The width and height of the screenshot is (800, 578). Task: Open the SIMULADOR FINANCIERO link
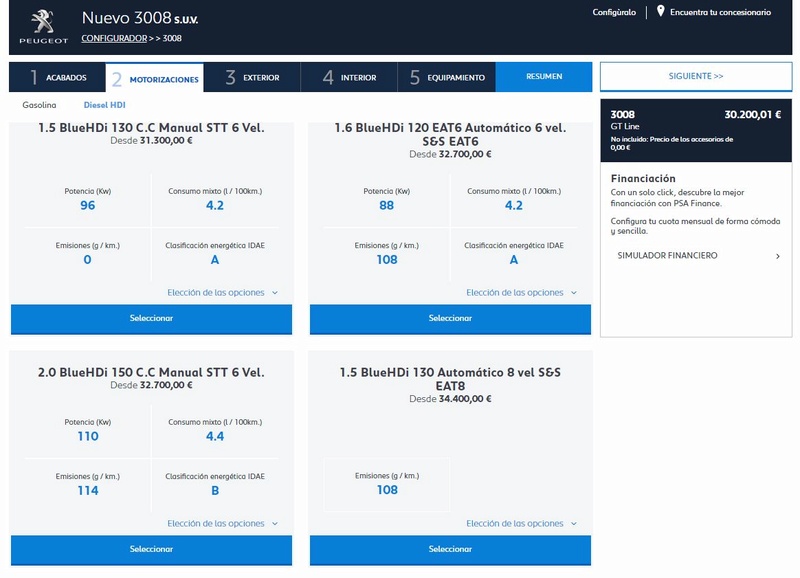[x=667, y=256]
